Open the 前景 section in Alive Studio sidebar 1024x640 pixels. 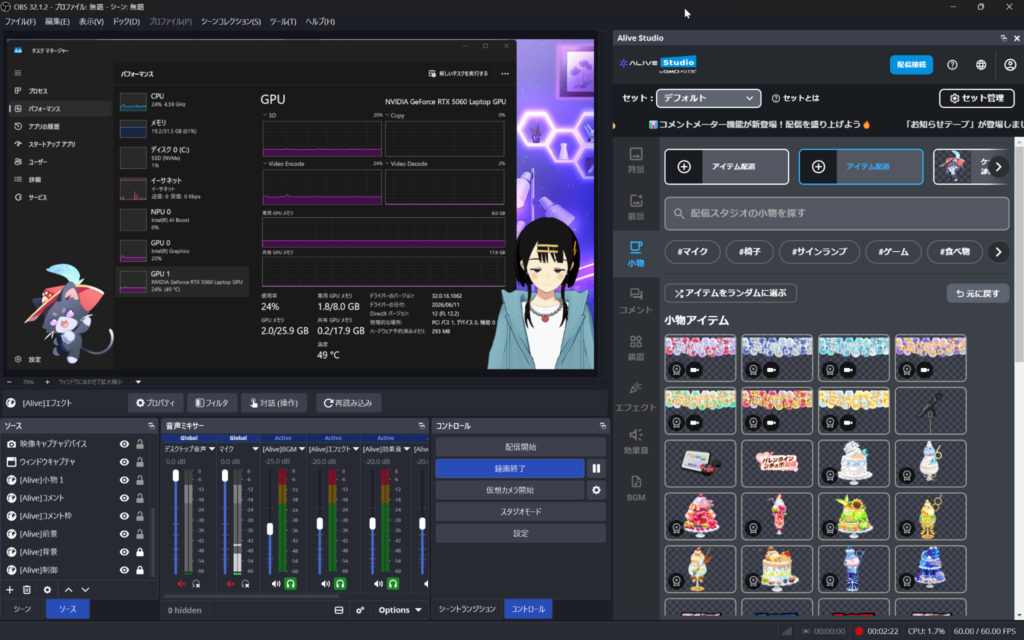tap(635, 208)
